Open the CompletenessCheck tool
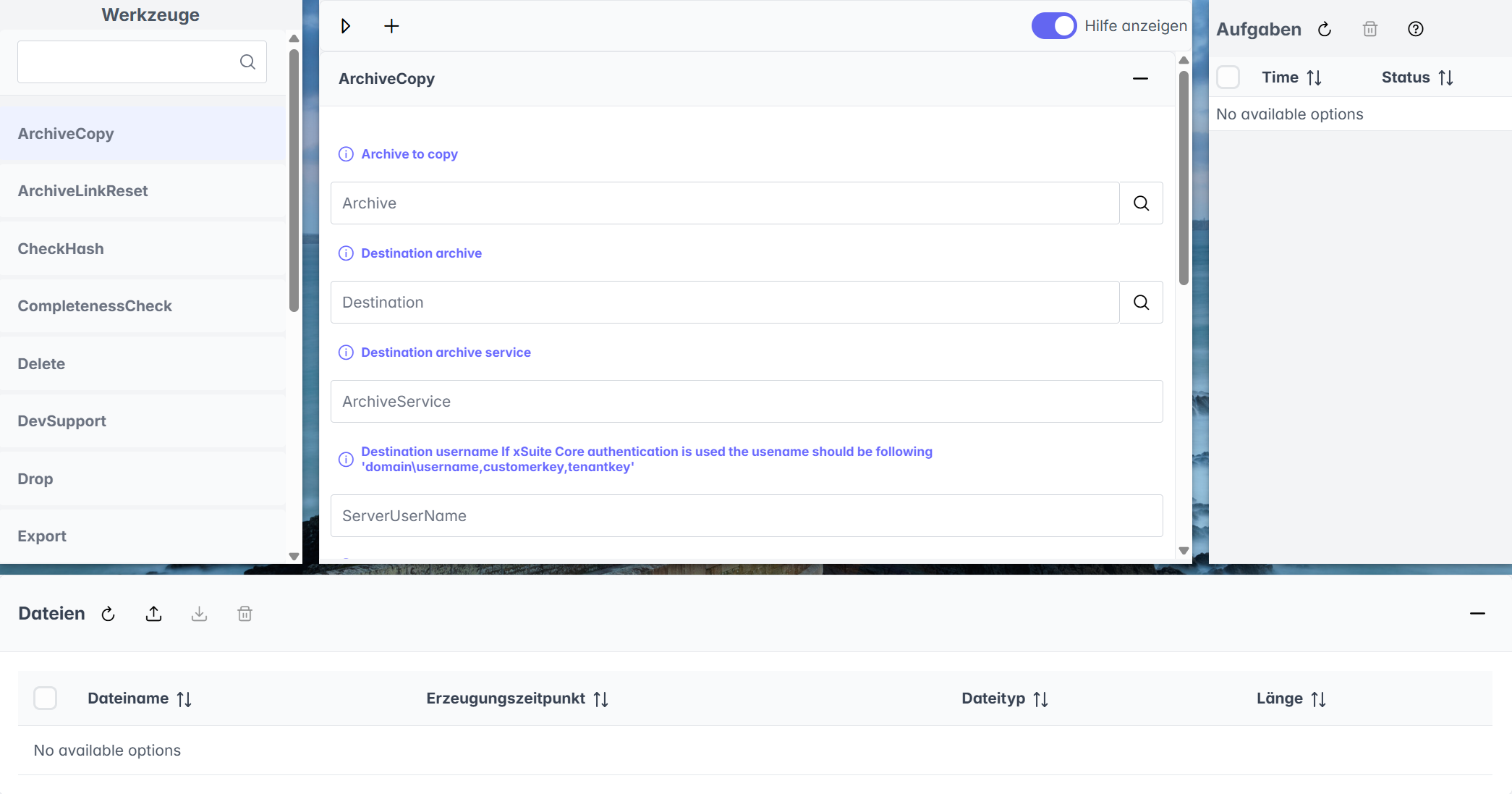1512x794 pixels. point(95,306)
